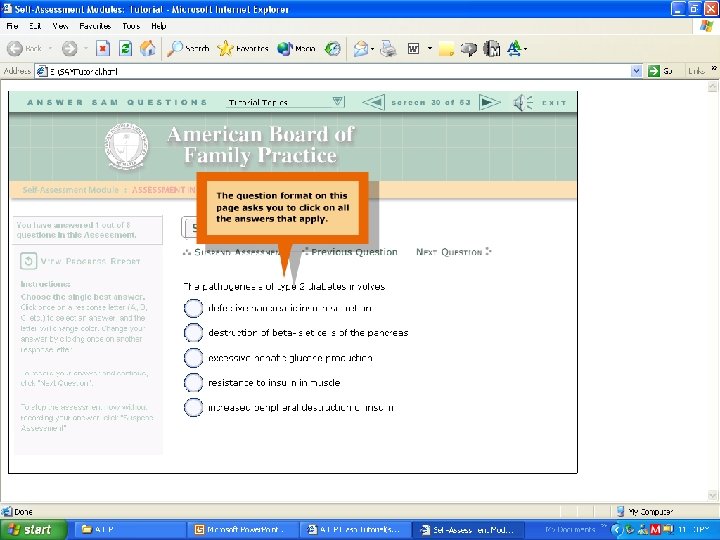Open the Edit with Word dropdown arrow

[x=430, y=48]
